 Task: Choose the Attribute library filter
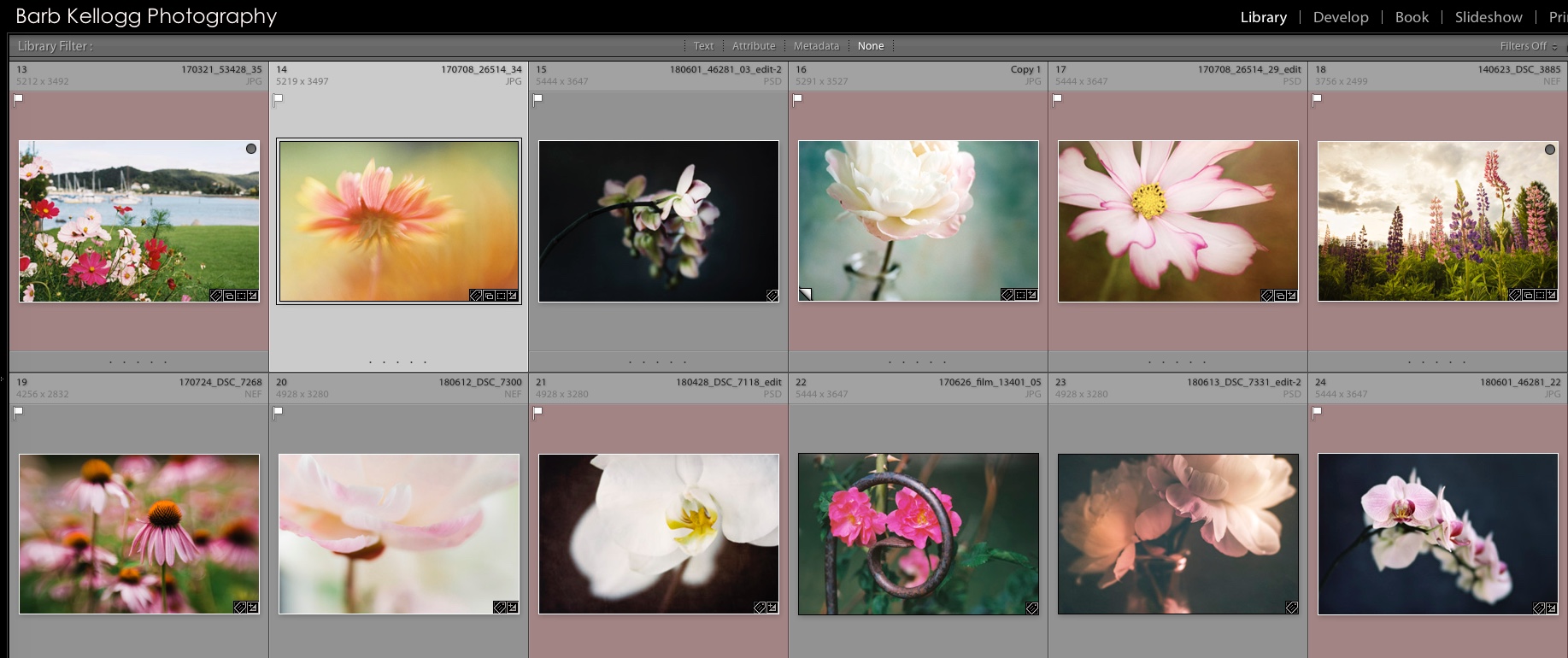(x=754, y=46)
